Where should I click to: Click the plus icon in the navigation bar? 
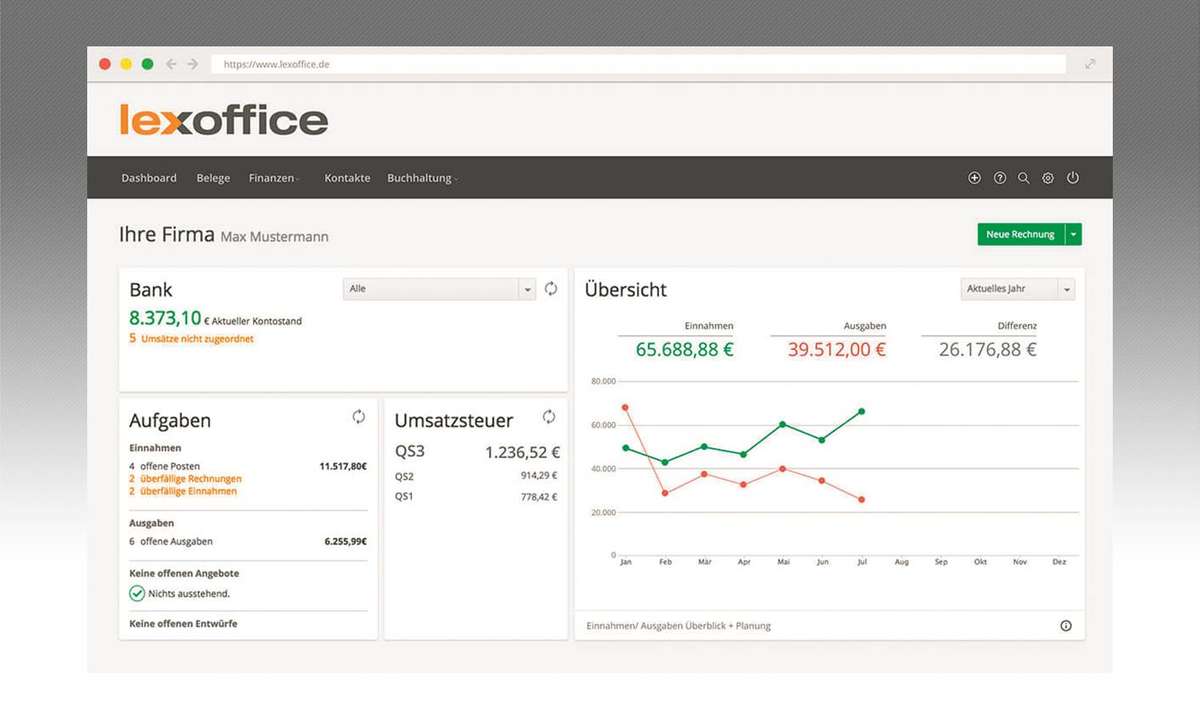pos(975,178)
